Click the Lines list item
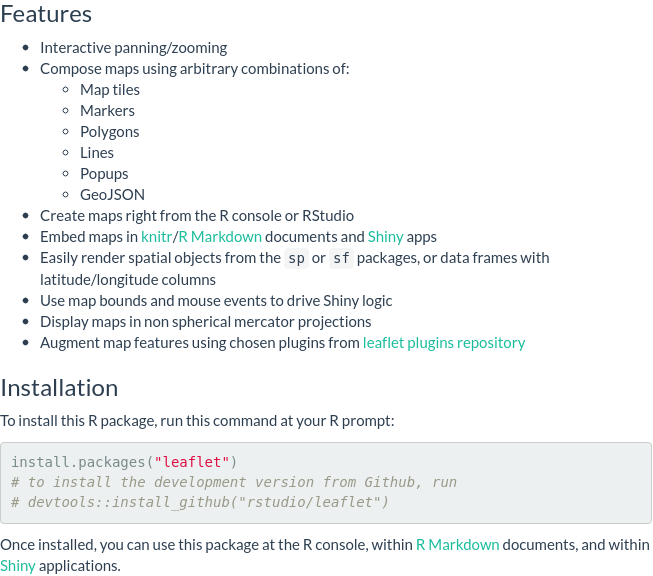 [x=97, y=153]
